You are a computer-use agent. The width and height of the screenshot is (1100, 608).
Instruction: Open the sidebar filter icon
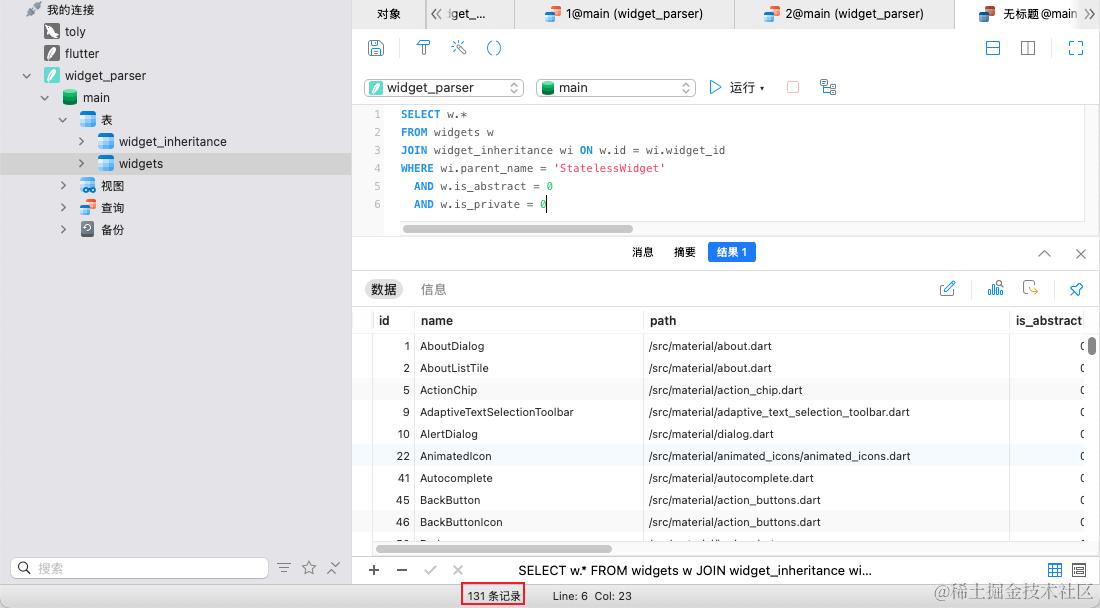tap(283, 568)
